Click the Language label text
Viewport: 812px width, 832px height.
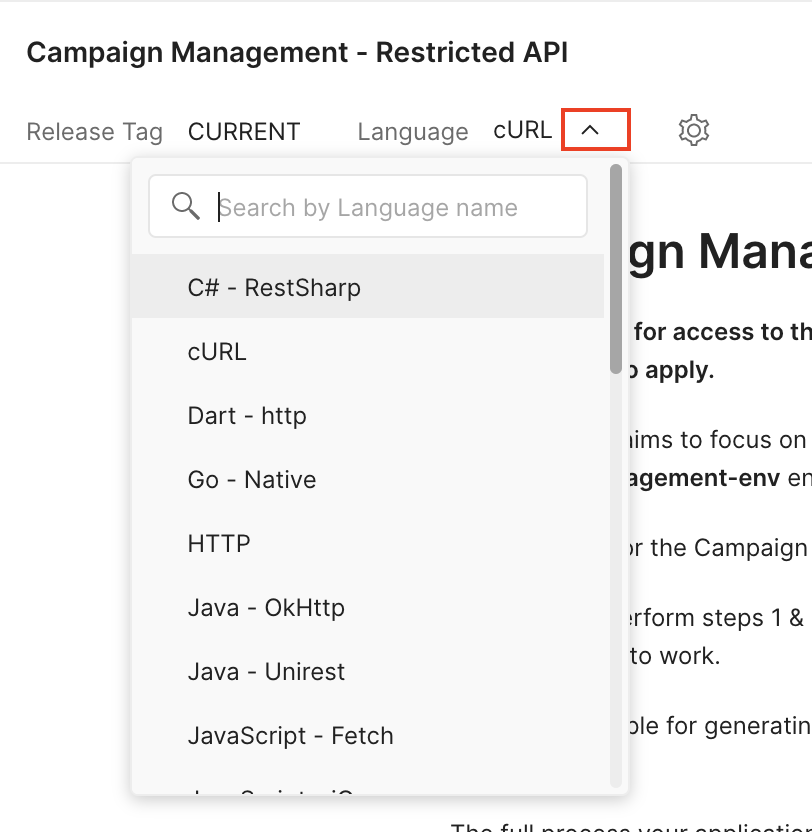pos(413,132)
